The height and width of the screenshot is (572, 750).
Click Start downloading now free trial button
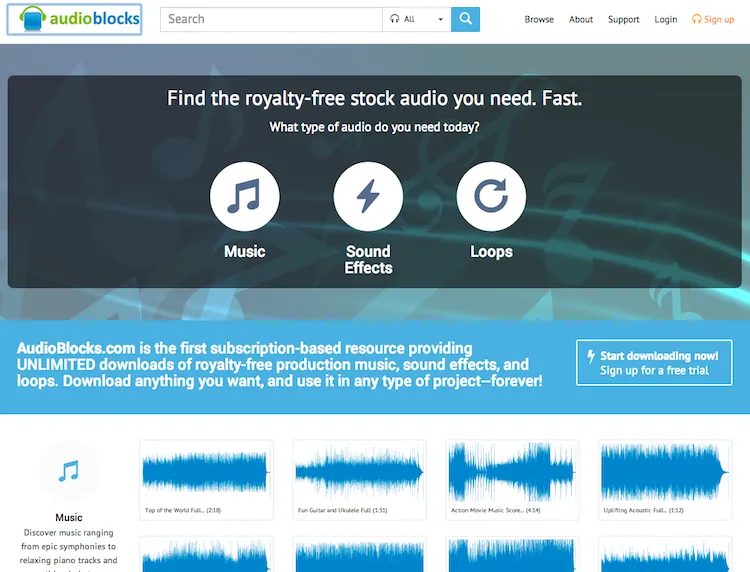[654, 363]
